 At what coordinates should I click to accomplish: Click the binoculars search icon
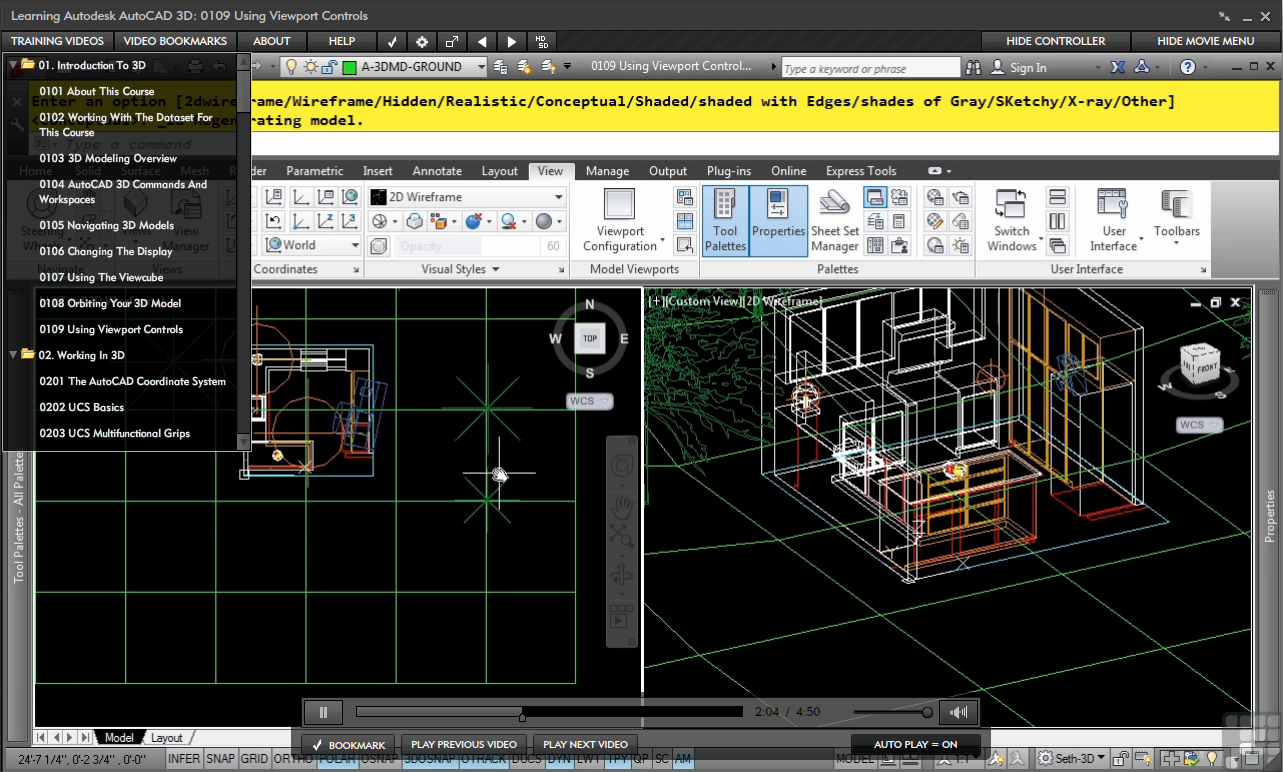tap(974, 67)
